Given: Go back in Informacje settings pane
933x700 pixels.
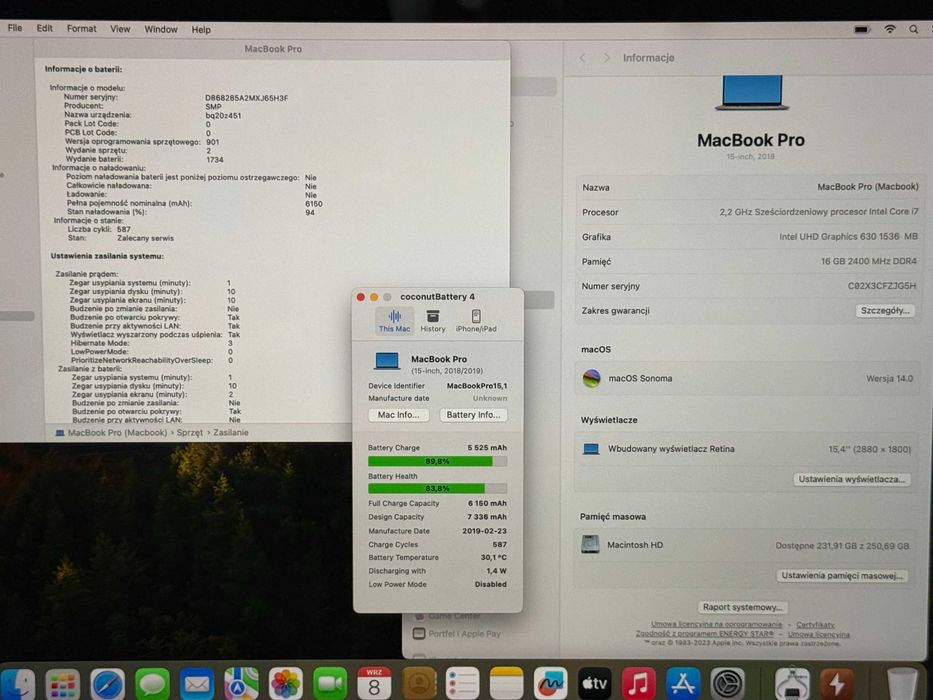Looking at the screenshot, I should pyautogui.click(x=583, y=58).
